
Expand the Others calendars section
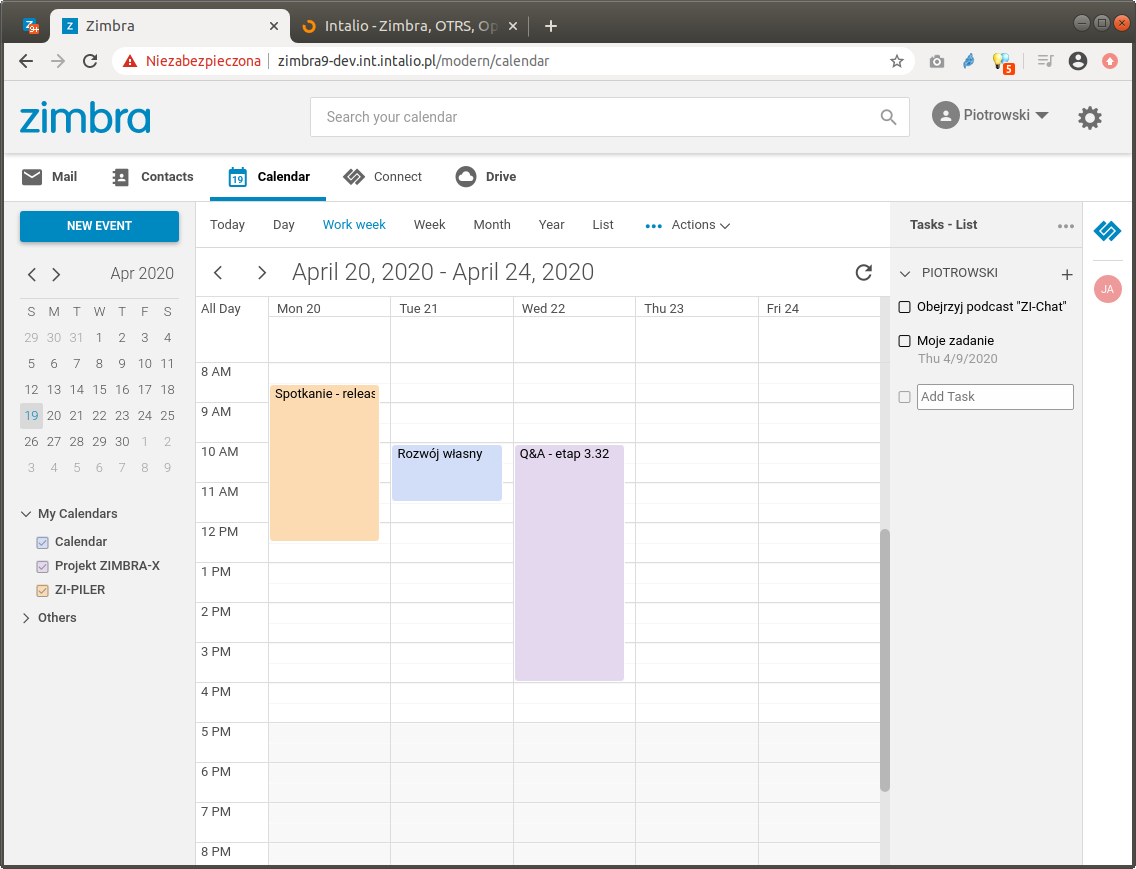(26, 618)
